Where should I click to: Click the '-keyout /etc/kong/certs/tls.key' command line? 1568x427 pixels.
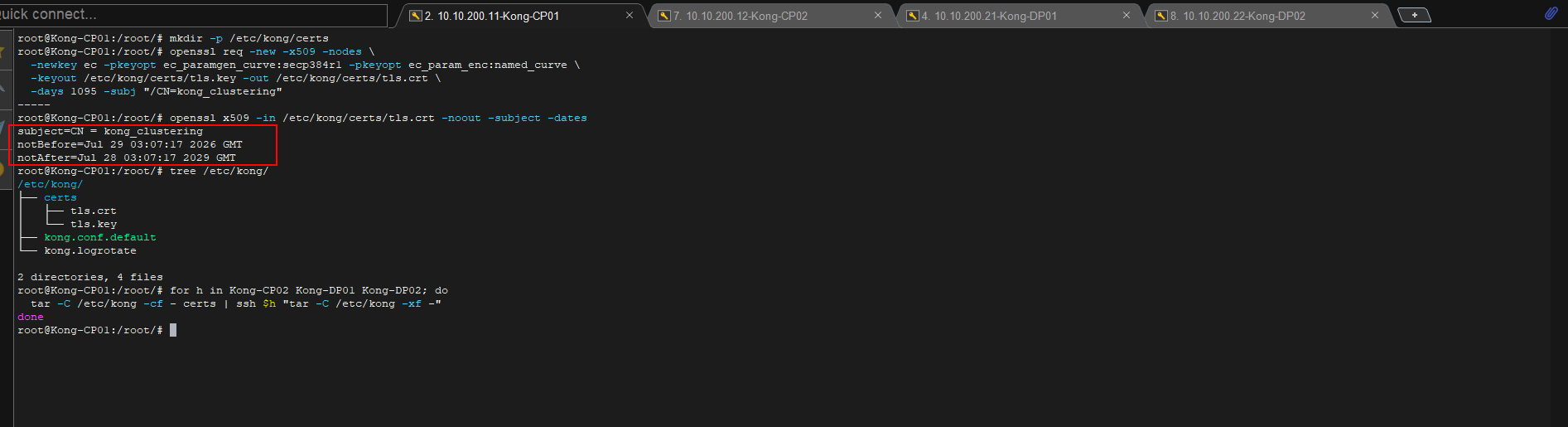236,78
